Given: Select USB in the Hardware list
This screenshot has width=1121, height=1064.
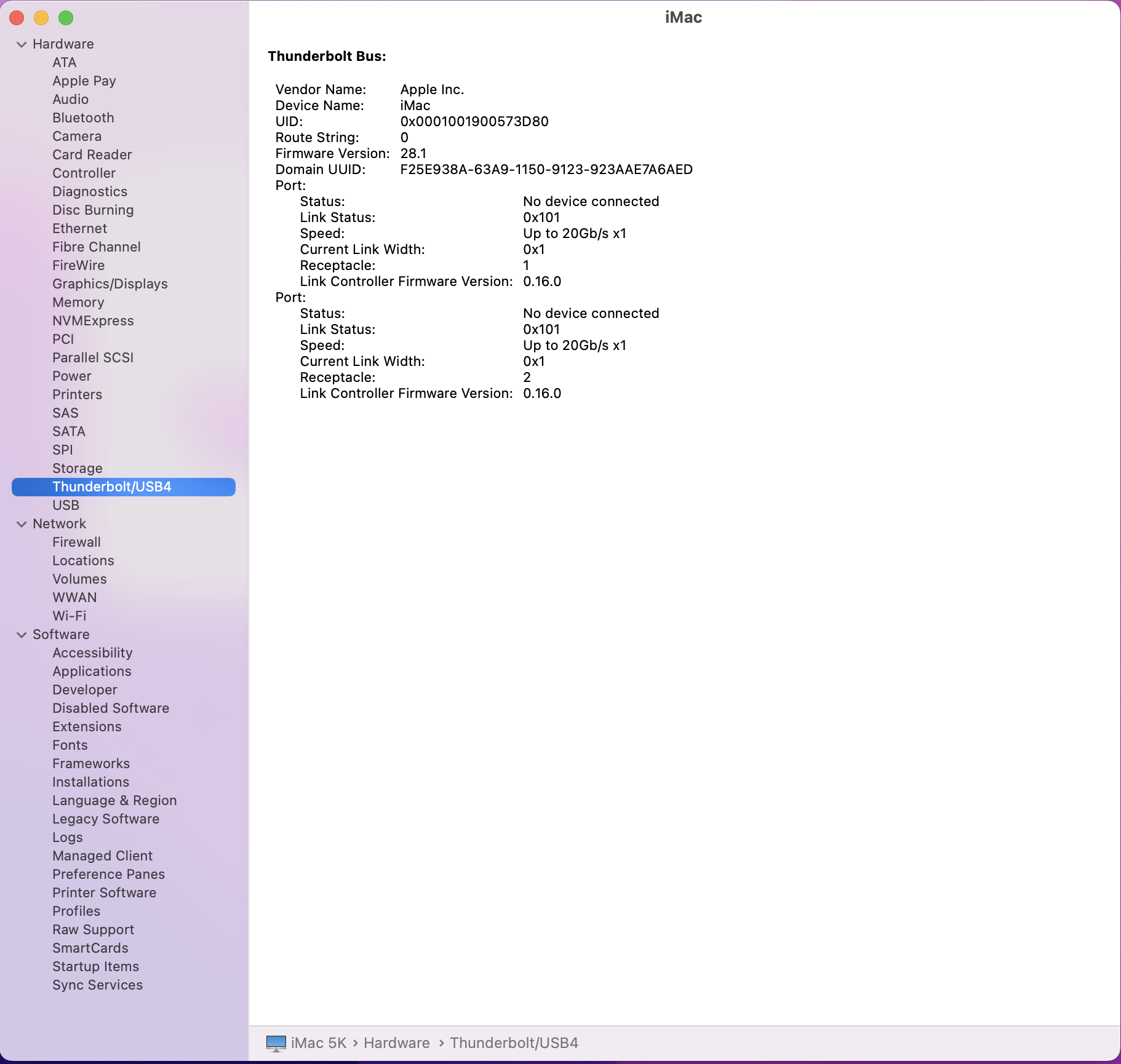Looking at the screenshot, I should 66,506.
